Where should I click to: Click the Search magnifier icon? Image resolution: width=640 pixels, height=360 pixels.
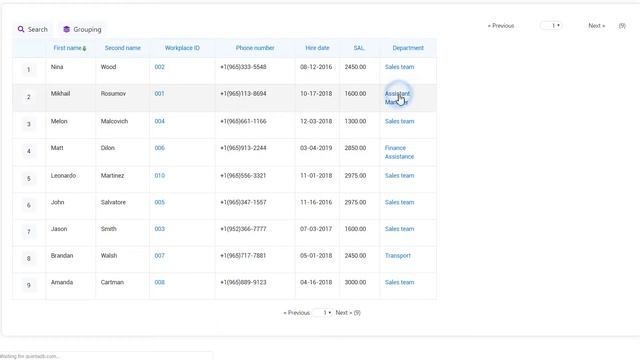(21, 29)
